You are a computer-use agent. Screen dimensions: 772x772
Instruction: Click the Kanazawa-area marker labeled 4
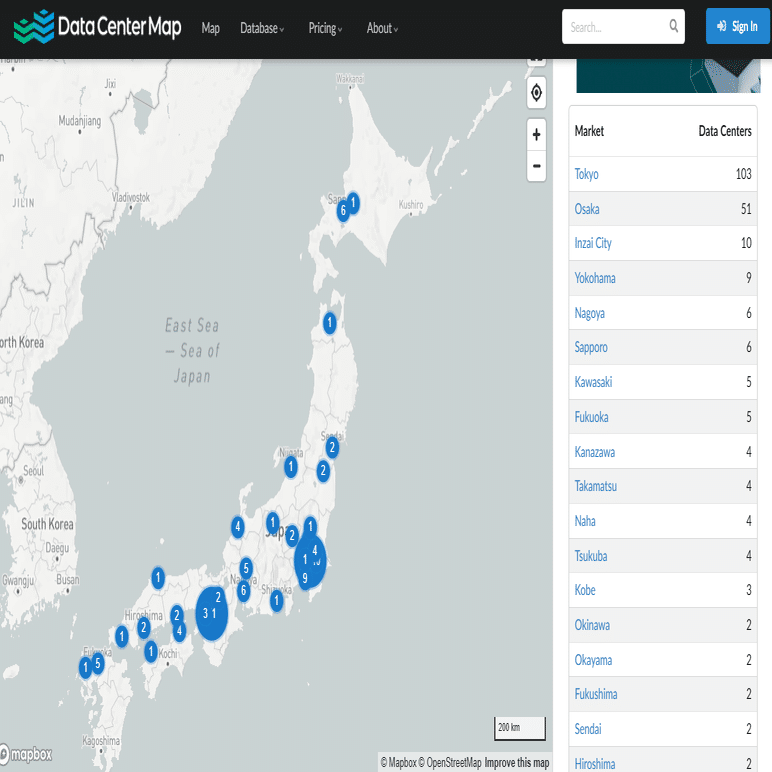coord(237,527)
